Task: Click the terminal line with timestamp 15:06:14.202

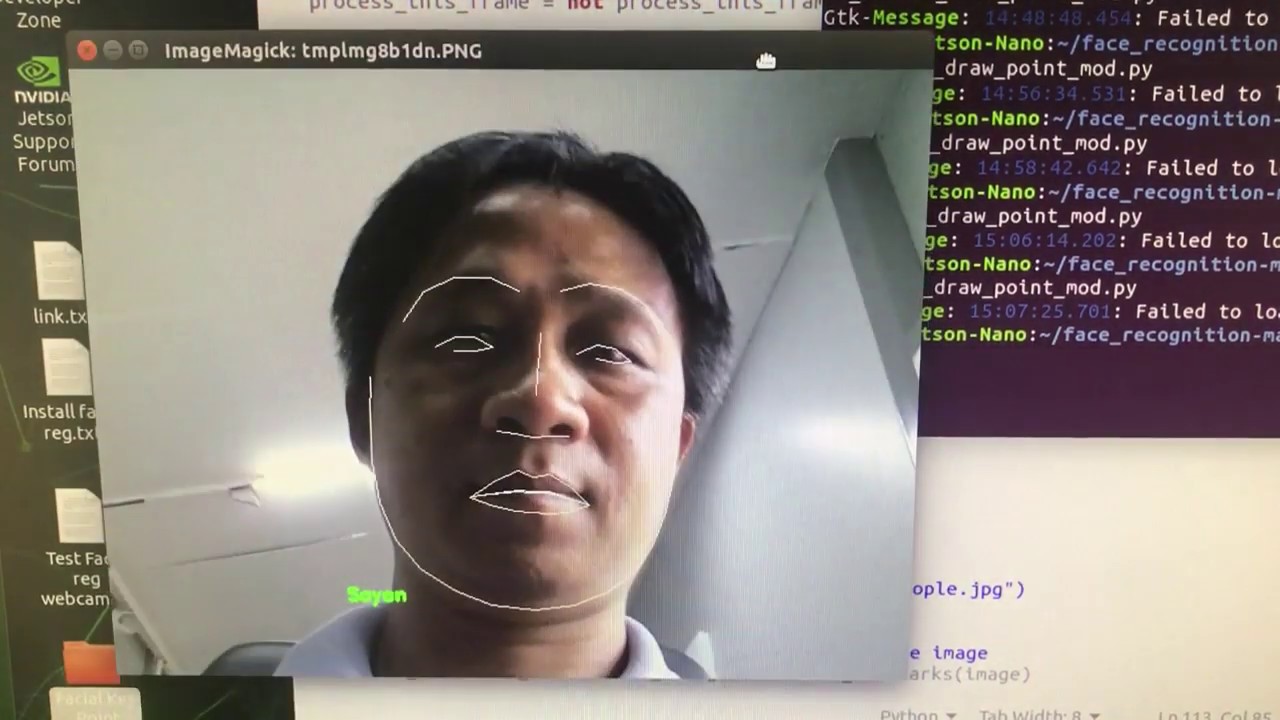Action: coord(1100,241)
